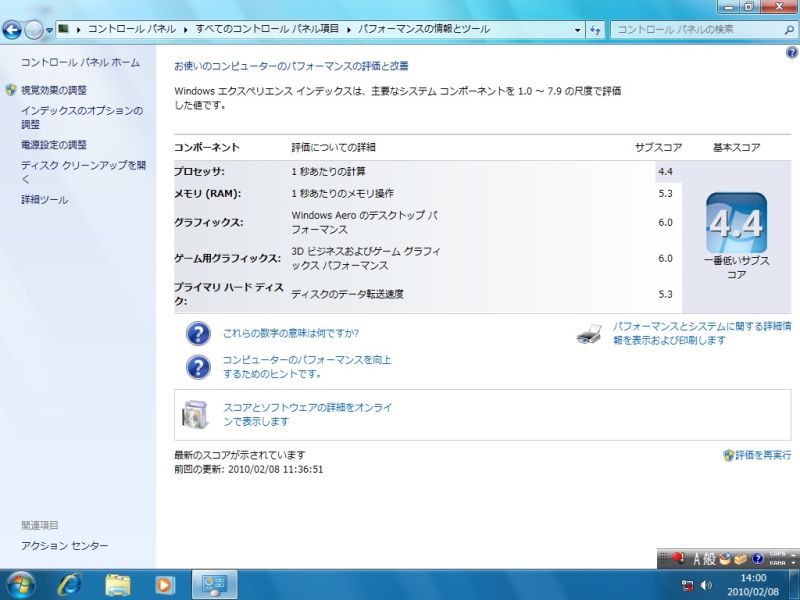
Task: Click the question icon beside コンピューターのパフォーマンスを向上
Action: click(x=198, y=367)
